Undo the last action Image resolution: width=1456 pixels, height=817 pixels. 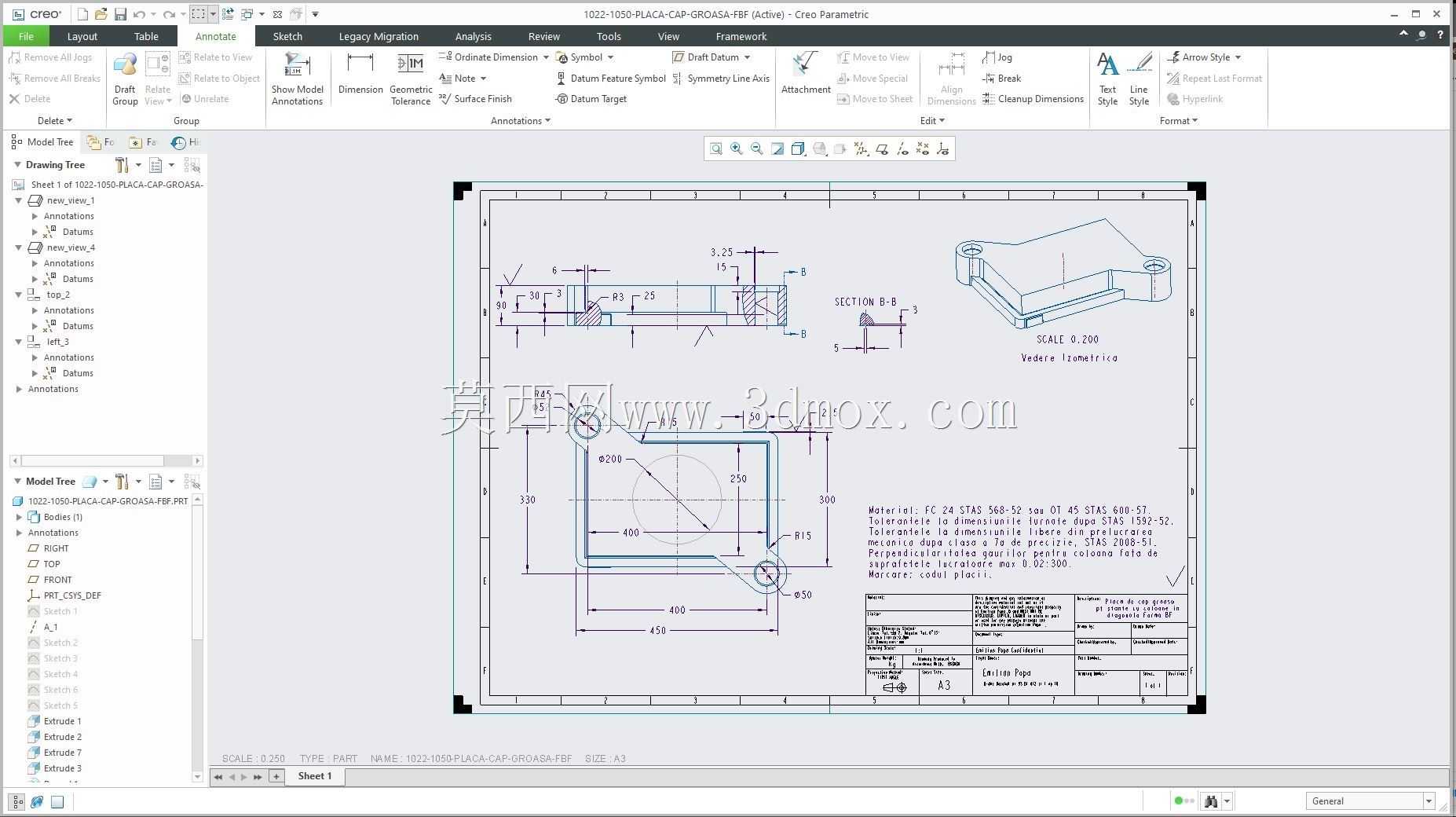pyautogui.click(x=140, y=14)
